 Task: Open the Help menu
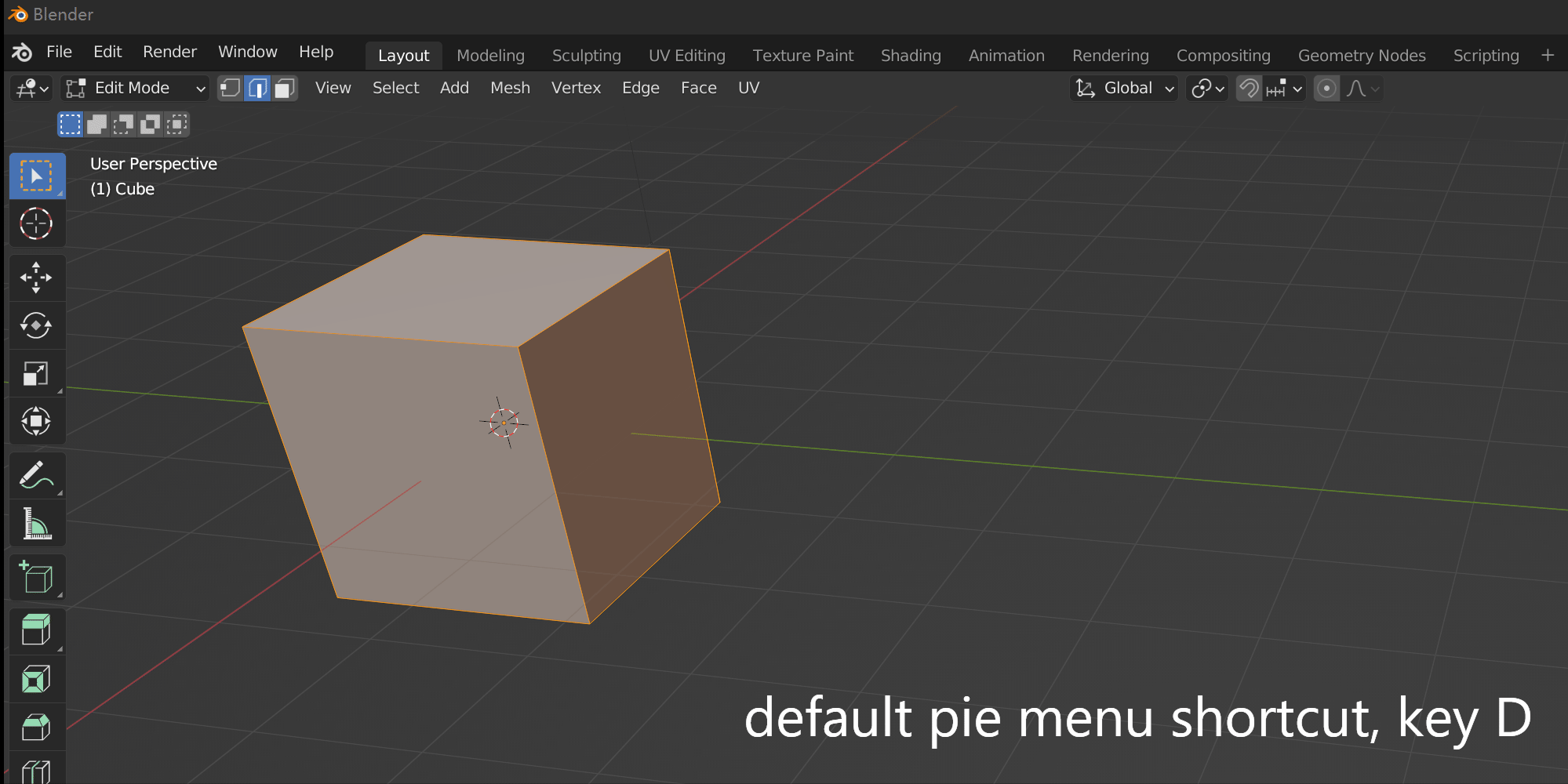click(316, 52)
